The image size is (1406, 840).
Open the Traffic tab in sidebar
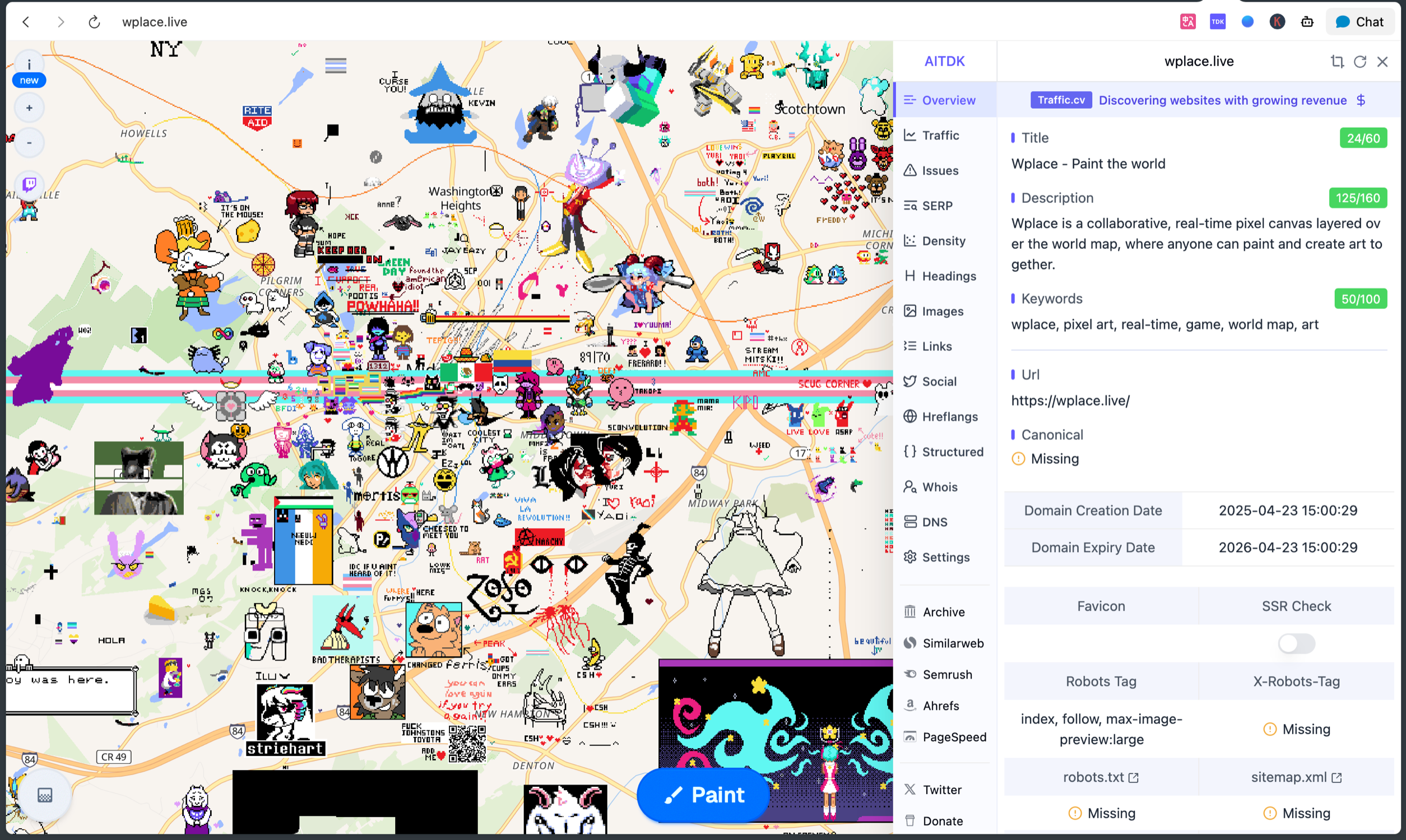click(x=940, y=135)
